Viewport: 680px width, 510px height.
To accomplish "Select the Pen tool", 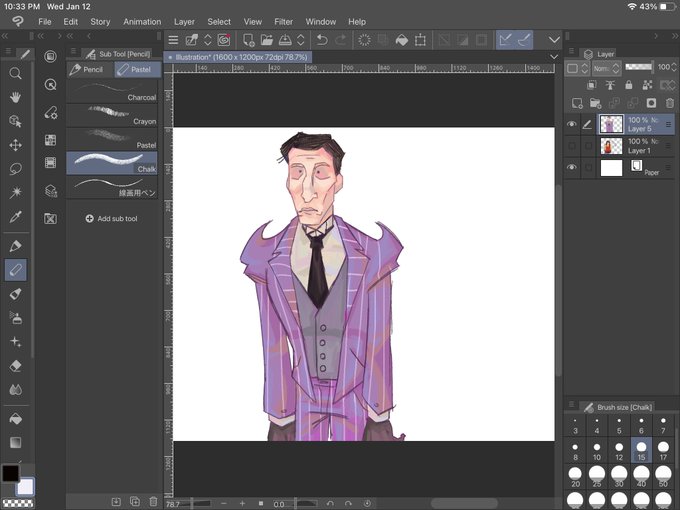I will click(x=15, y=246).
